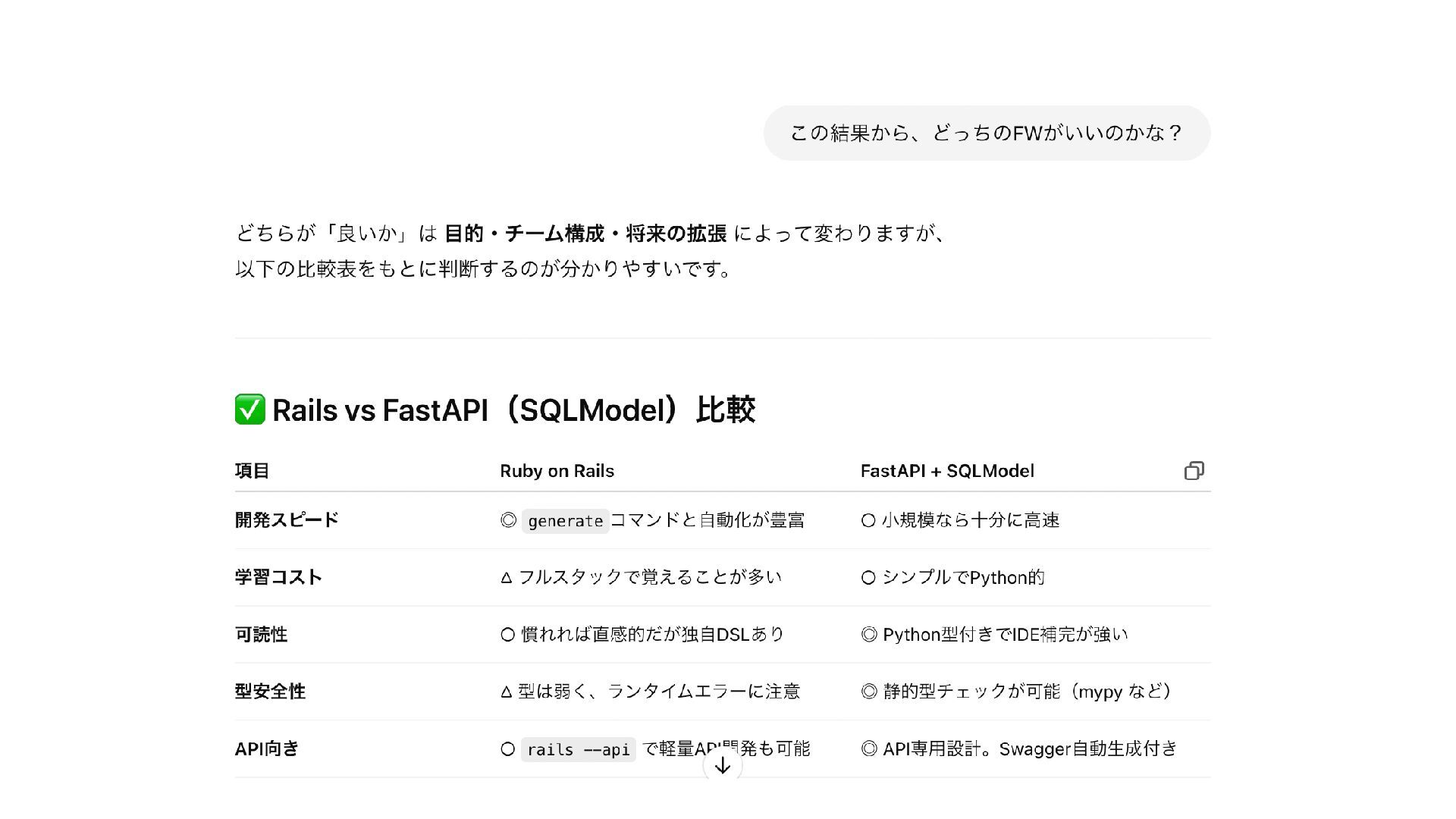Click the green checkmark emoji in the heading
The width and height of the screenshot is (1456, 819).
tap(249, 409)
